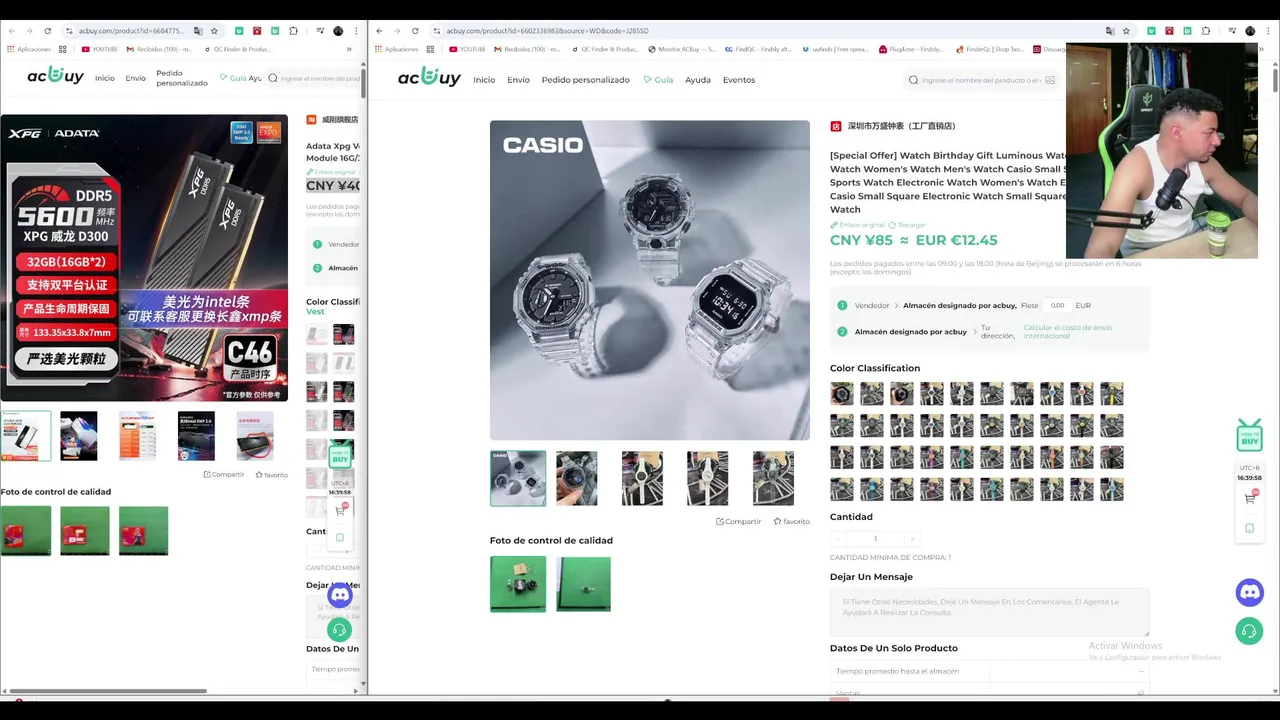Open the Aplicaciones bookmark in right window

pyautogui.click(x=395, y=49)
